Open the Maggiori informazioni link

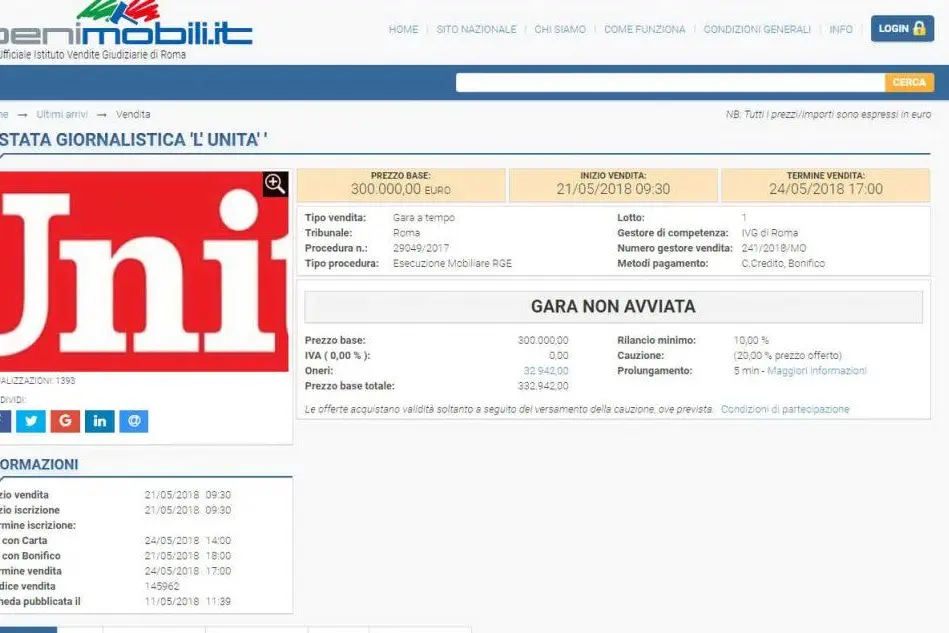(x=816, y=370)
